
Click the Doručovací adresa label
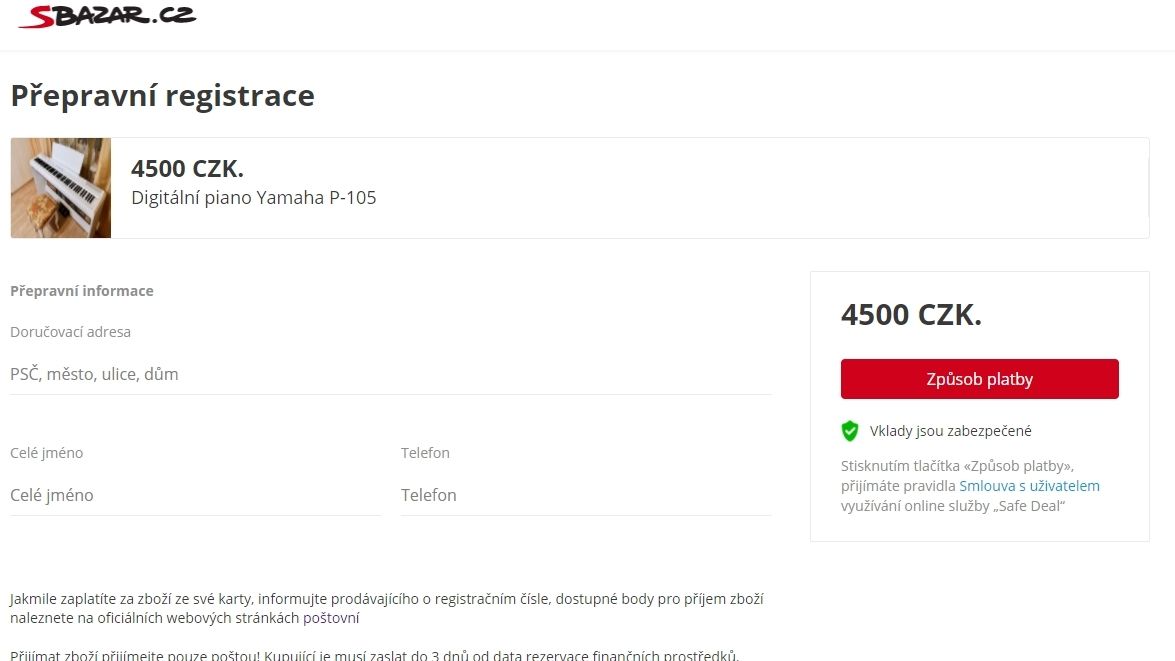[70, 332]
